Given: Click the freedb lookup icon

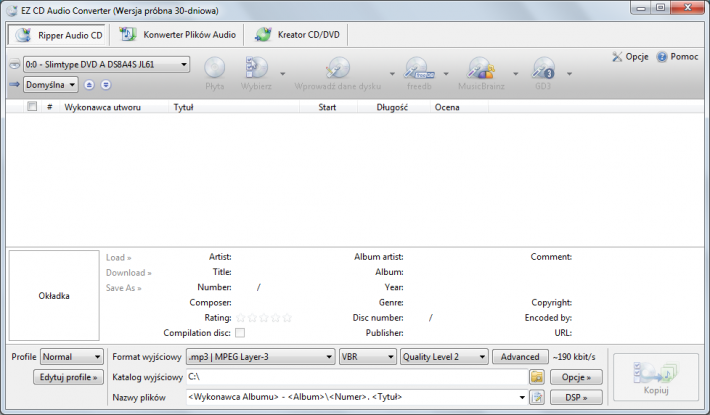Looking at the screenshot, I should pos(419,68).
